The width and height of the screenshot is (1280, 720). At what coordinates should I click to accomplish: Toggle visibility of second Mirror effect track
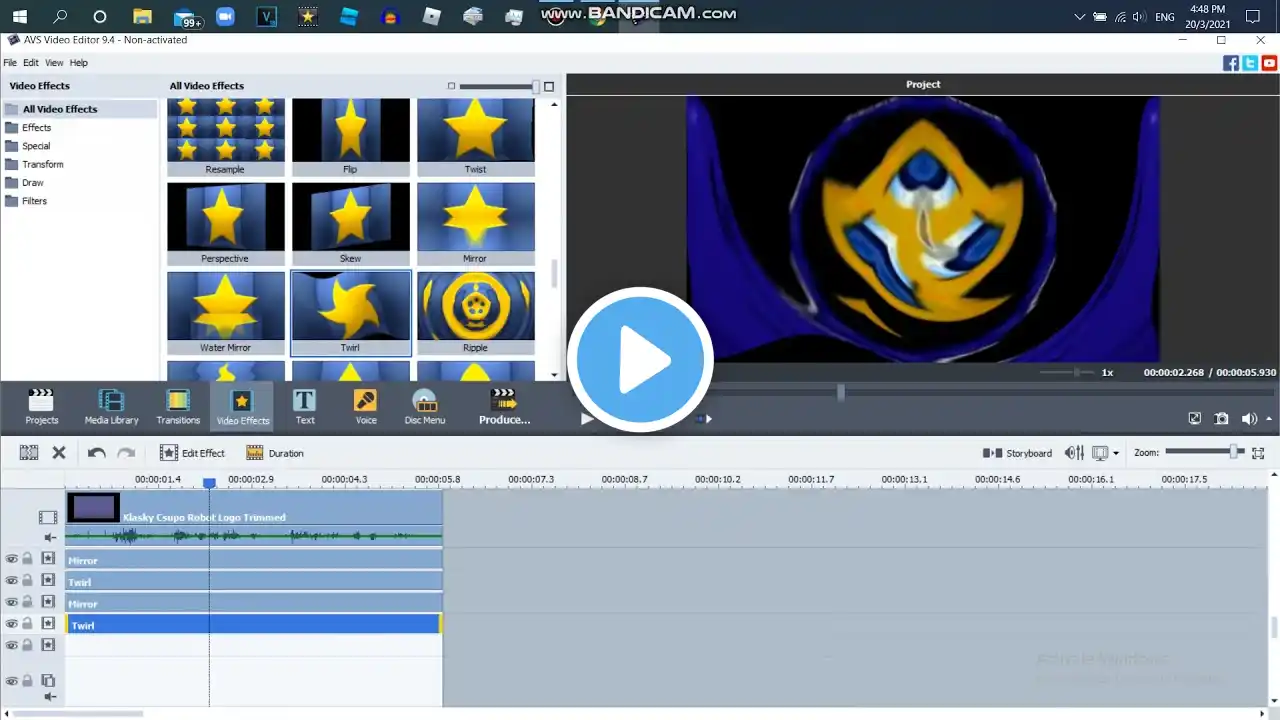(11, 602)
